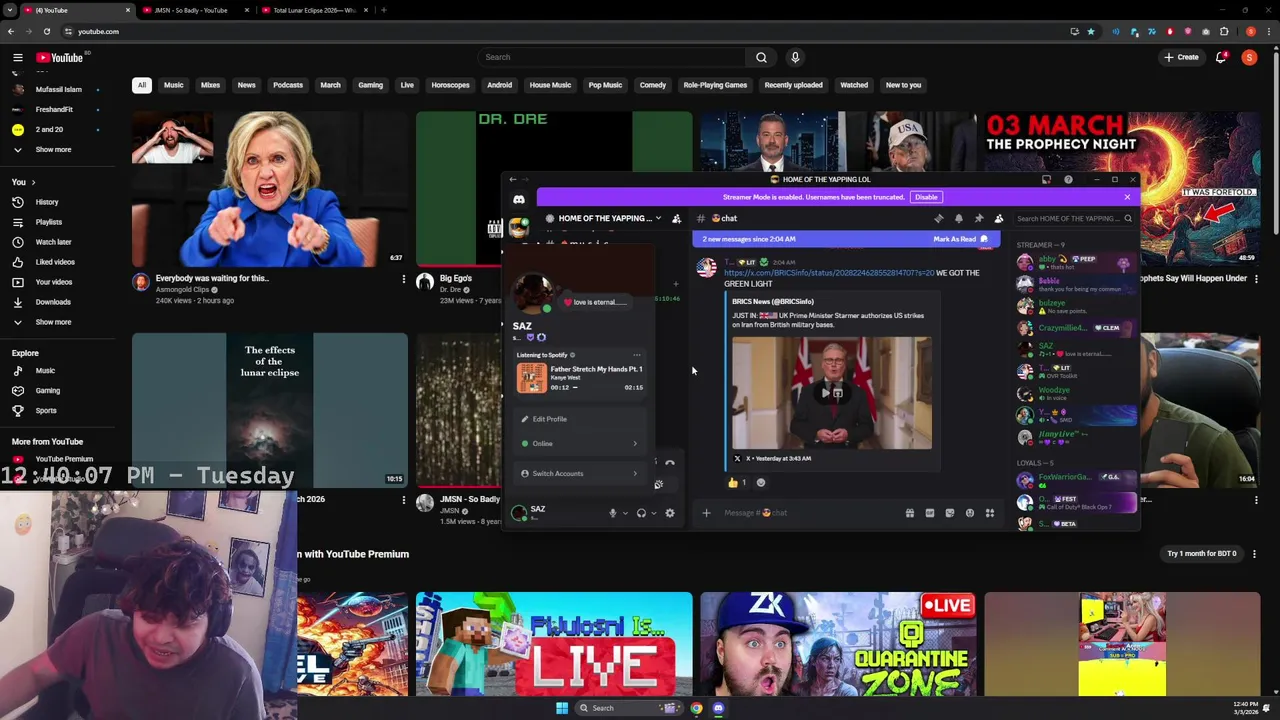
Task: Toggle the thumbs-up reaction on the message
Action: coord(737,482)
